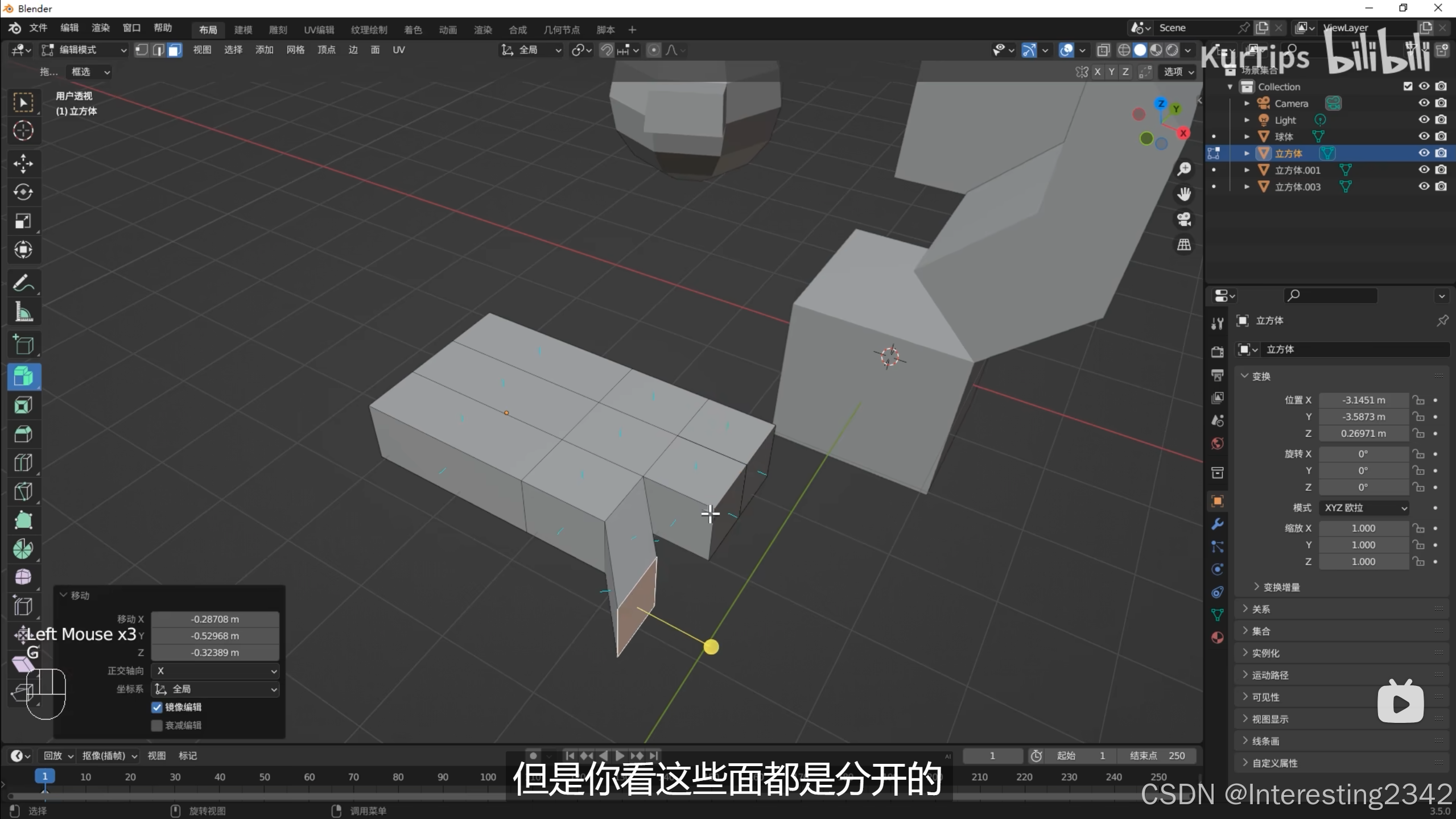The image size is (1456, 819).
Task: Choose the Measure ruler tool
Action: click(x=23, y=312)
